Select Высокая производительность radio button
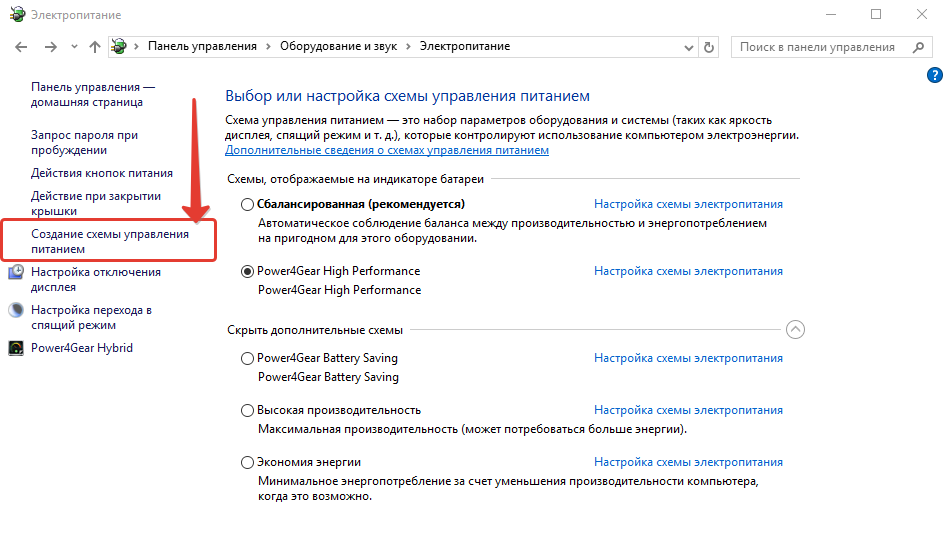 point(247,411)
